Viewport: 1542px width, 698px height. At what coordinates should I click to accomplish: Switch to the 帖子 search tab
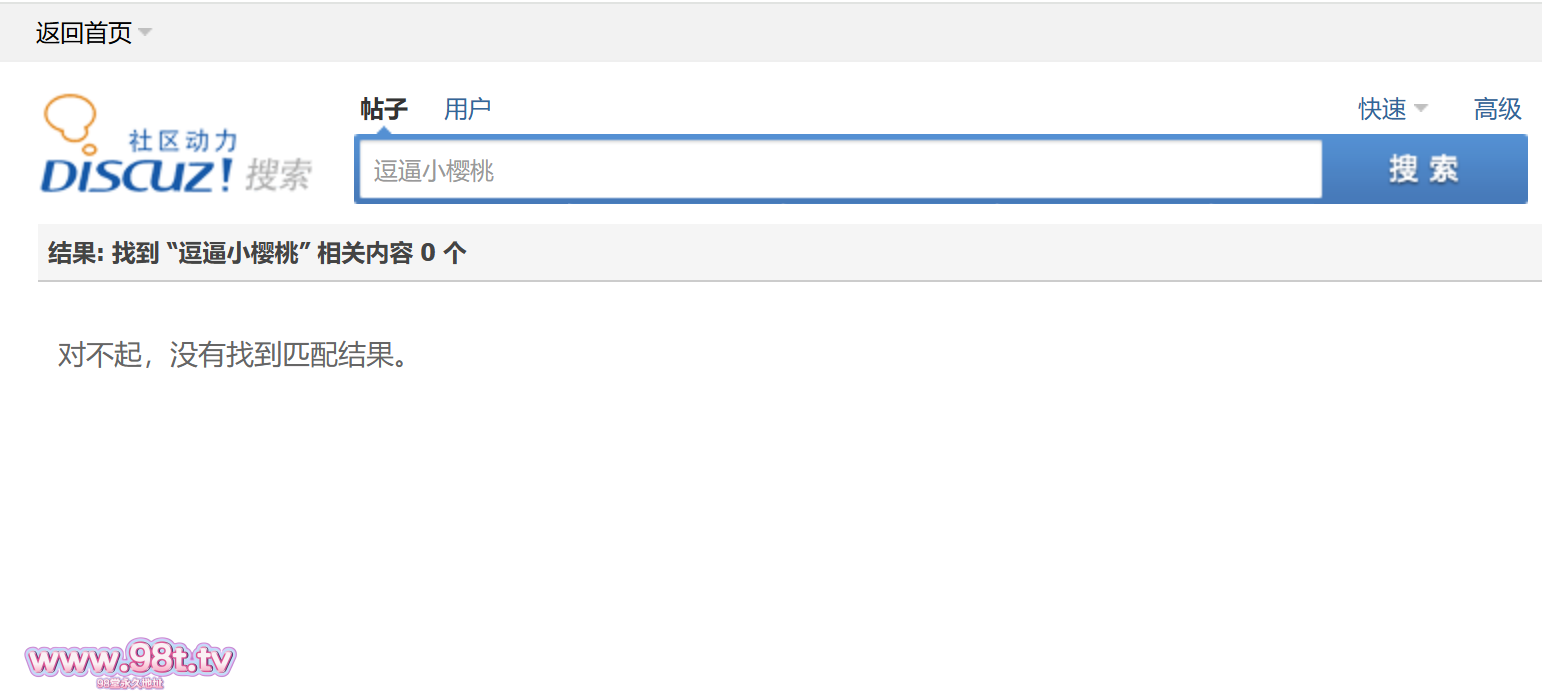pyautogui.click(x=384, y=109)
